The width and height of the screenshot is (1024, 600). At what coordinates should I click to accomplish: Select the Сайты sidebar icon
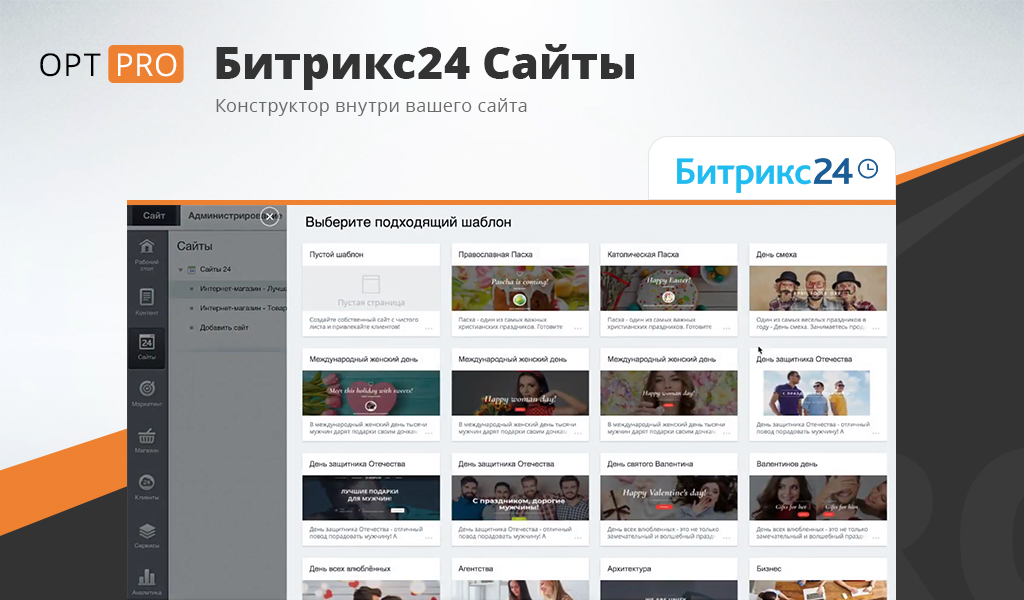click(146, 346)
